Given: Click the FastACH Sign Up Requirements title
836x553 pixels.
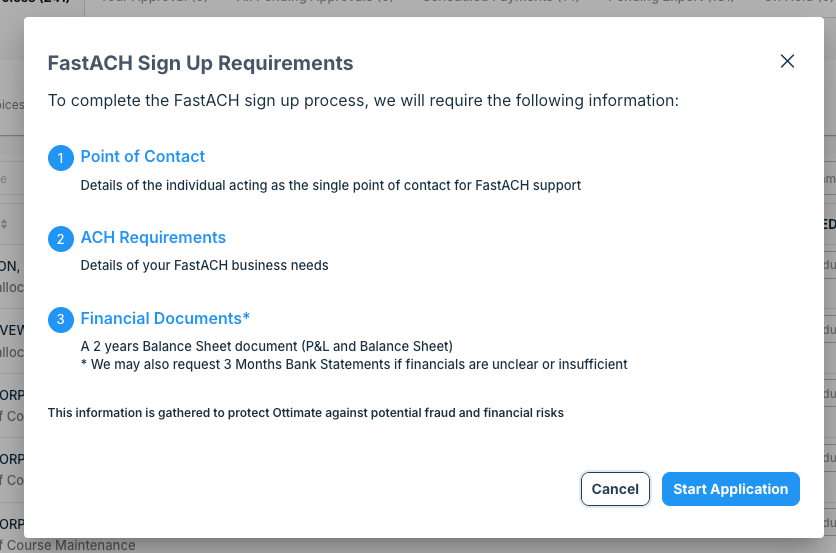Looking at the screenshot, I should (200, 63).
